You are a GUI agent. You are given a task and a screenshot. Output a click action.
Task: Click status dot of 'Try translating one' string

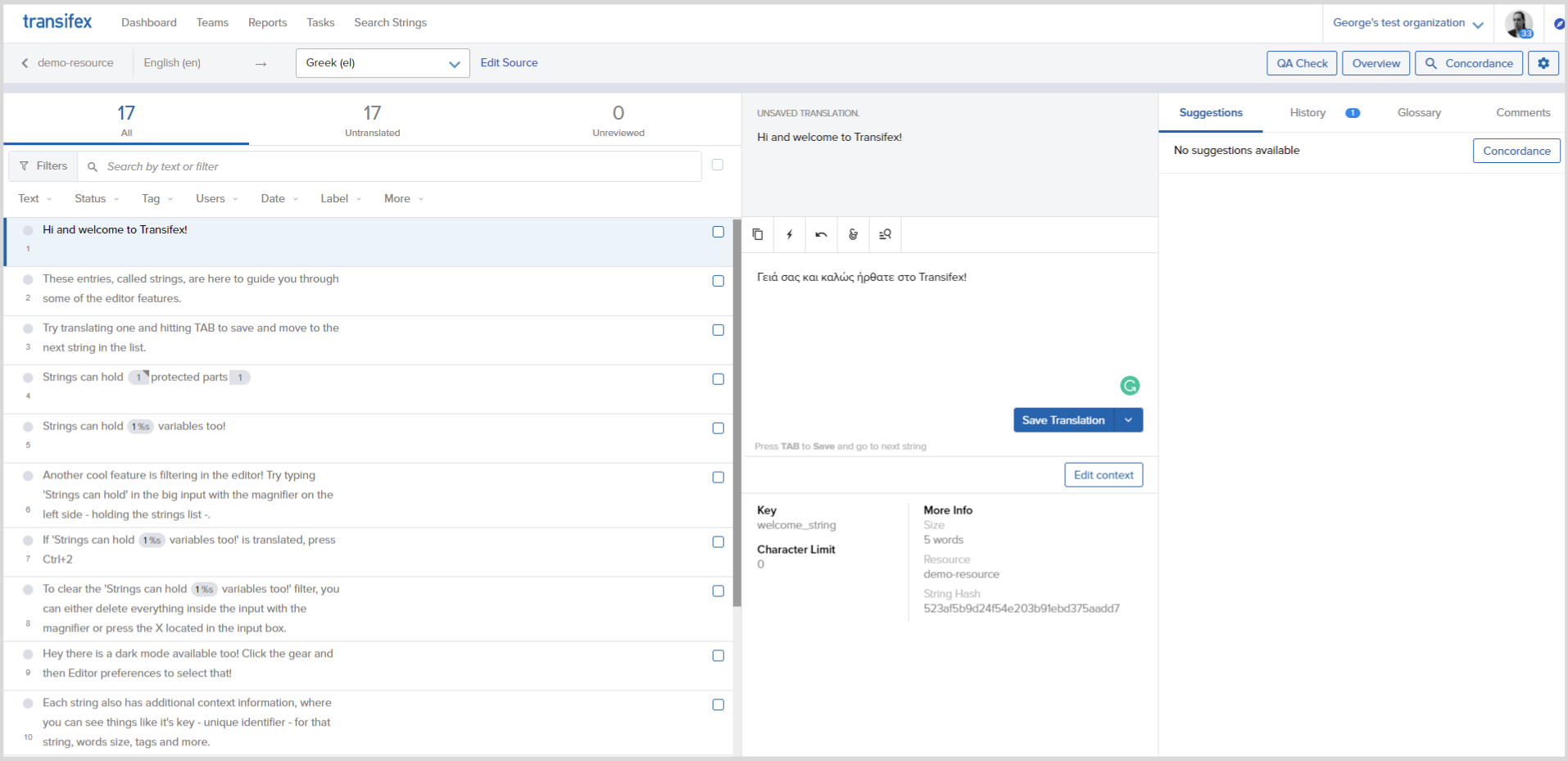coord(28,328)
